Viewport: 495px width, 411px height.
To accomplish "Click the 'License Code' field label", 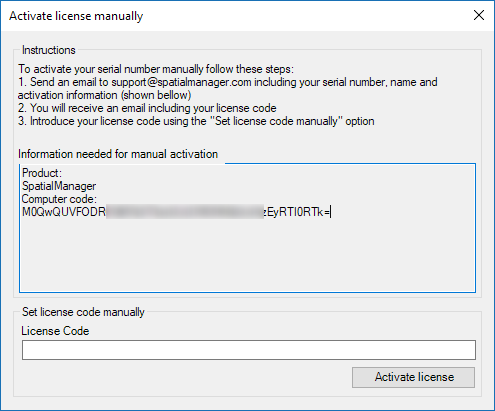I will pyautogui.click(x=55, y=331).
